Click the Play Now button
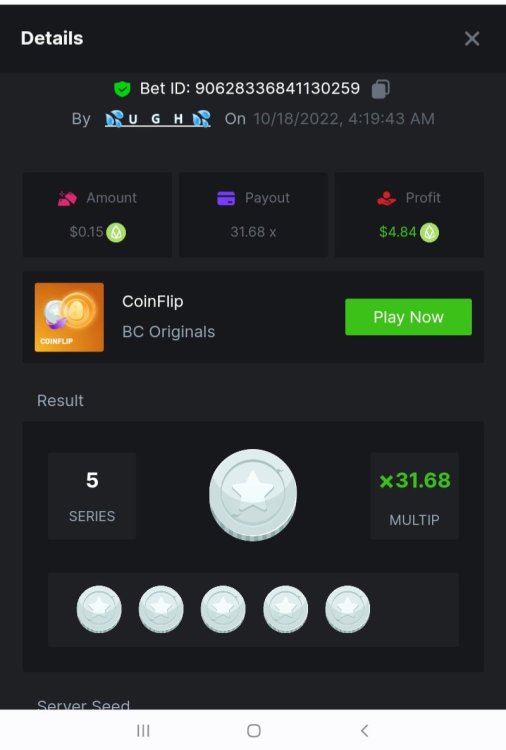Image resolution: width=506 pixels, height=750 pixels. tap(408, 317)
